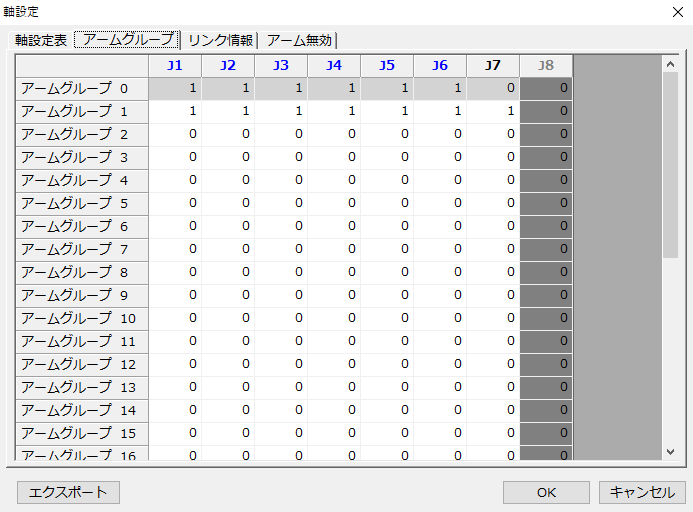Click the J5 cell of アームグループ 14
Screen dimensions: 693x512
[x=387, y=410]
